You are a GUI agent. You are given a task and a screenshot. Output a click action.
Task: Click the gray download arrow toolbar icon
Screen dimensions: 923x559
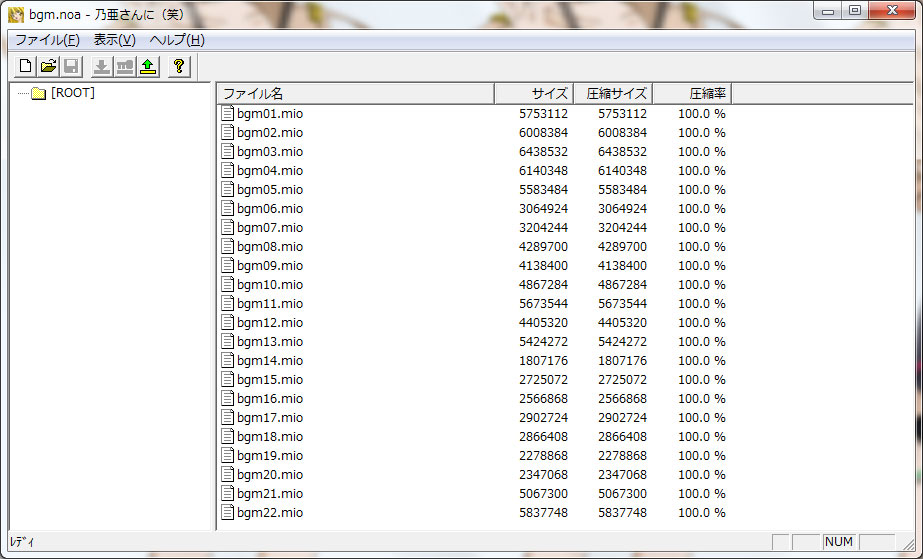coord(101,67)
